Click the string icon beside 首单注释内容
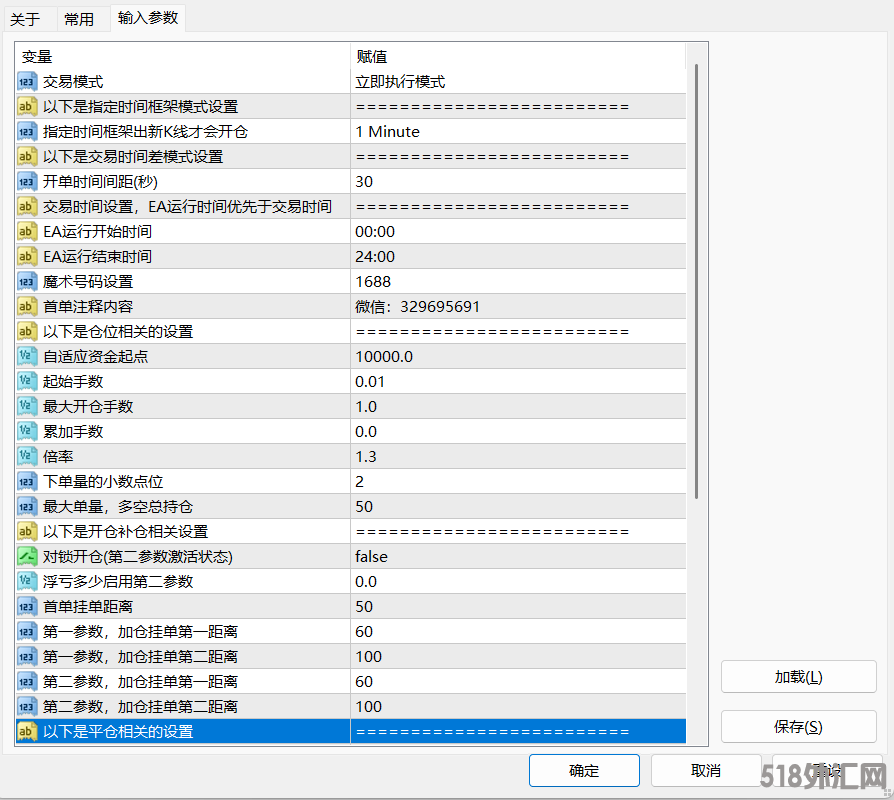 click(28, 307)
